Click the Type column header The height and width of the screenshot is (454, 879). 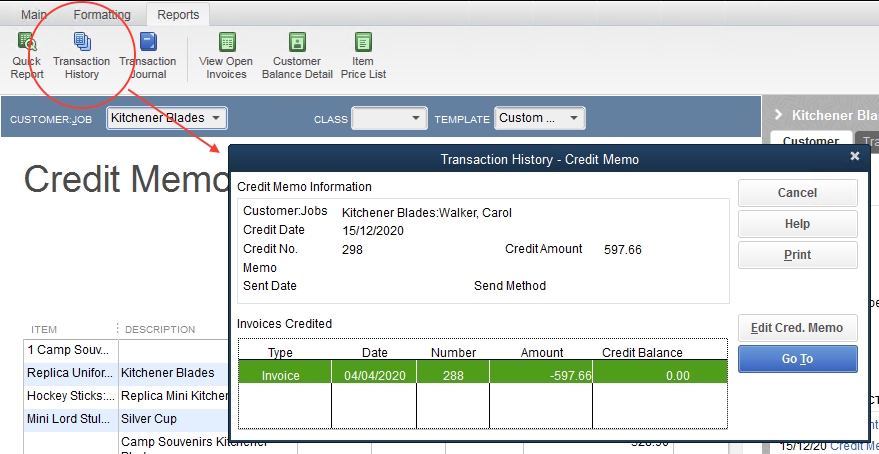click(x=280, y=353)
